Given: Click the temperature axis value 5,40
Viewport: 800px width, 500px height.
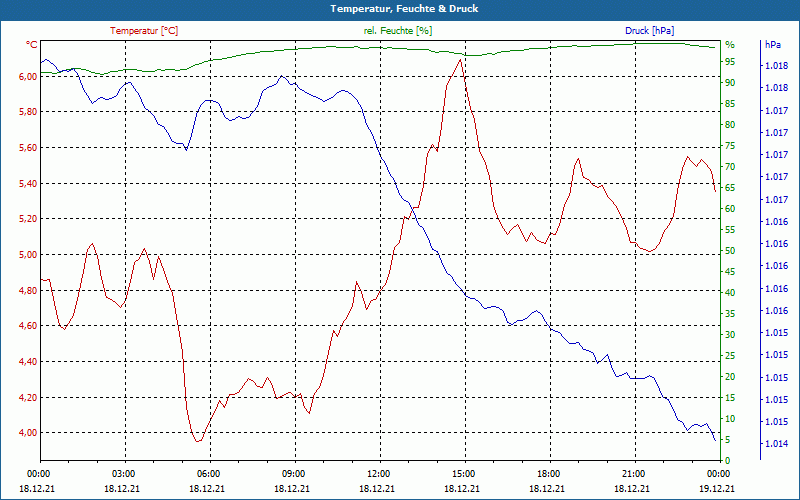Looking at the screenshot, I should [x=29, y=183].
